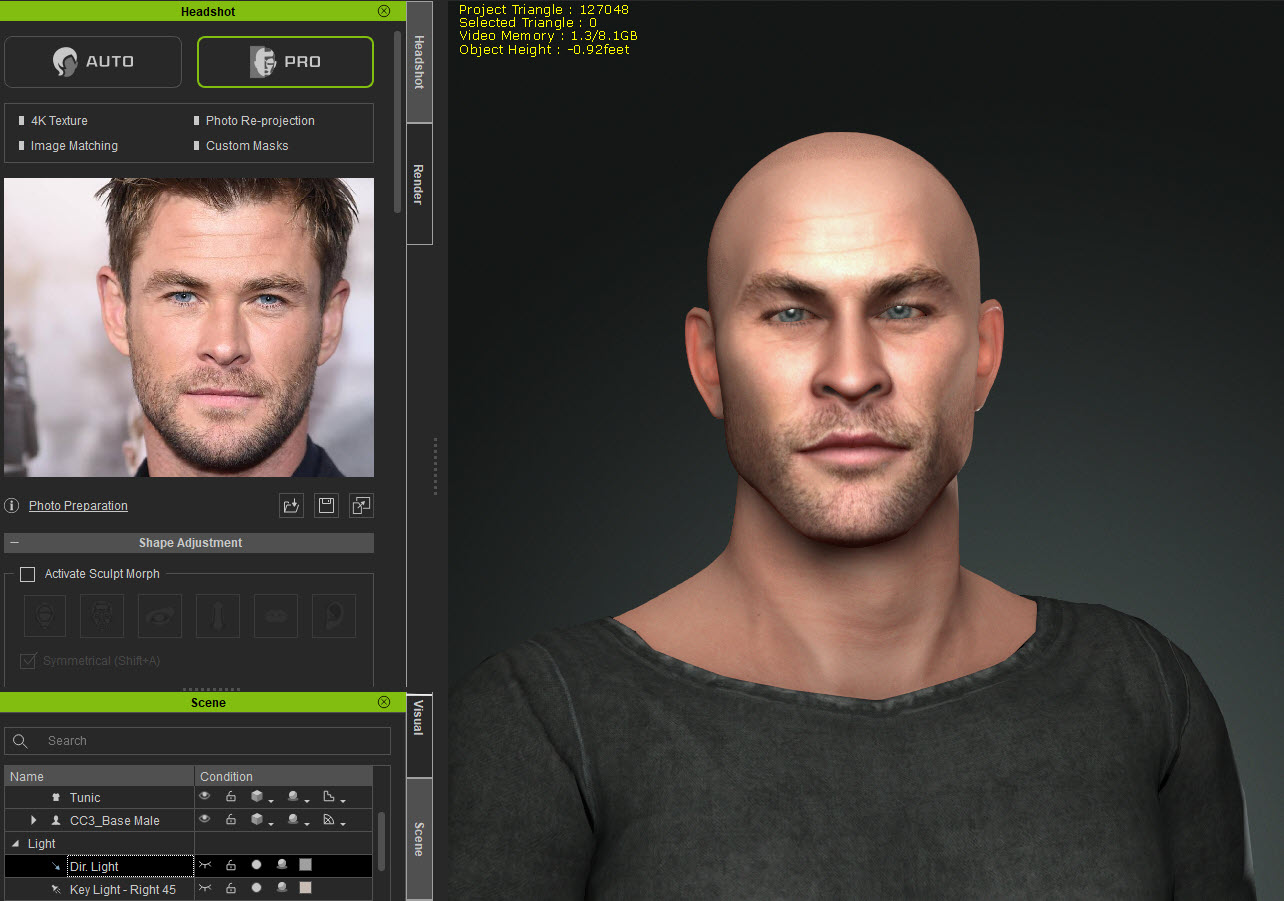
Task: Click the source photo thumbnail
Action: [189, 327]
